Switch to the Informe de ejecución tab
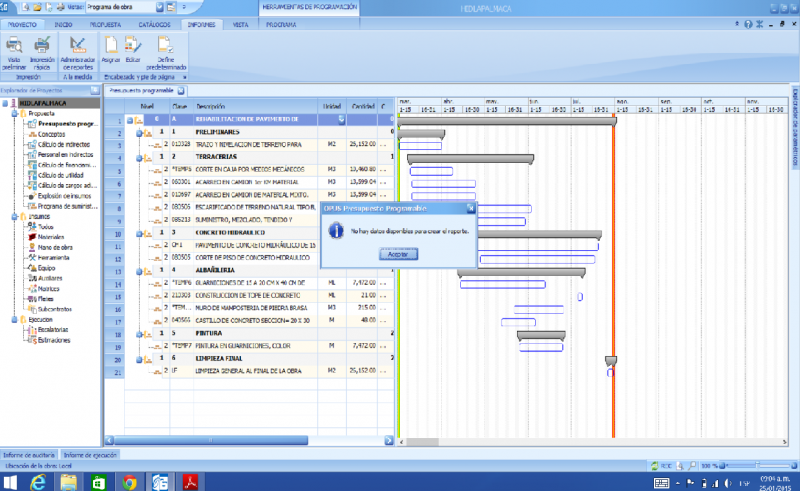The width and height of the screenshot is (800, 491). click(90, 454)
